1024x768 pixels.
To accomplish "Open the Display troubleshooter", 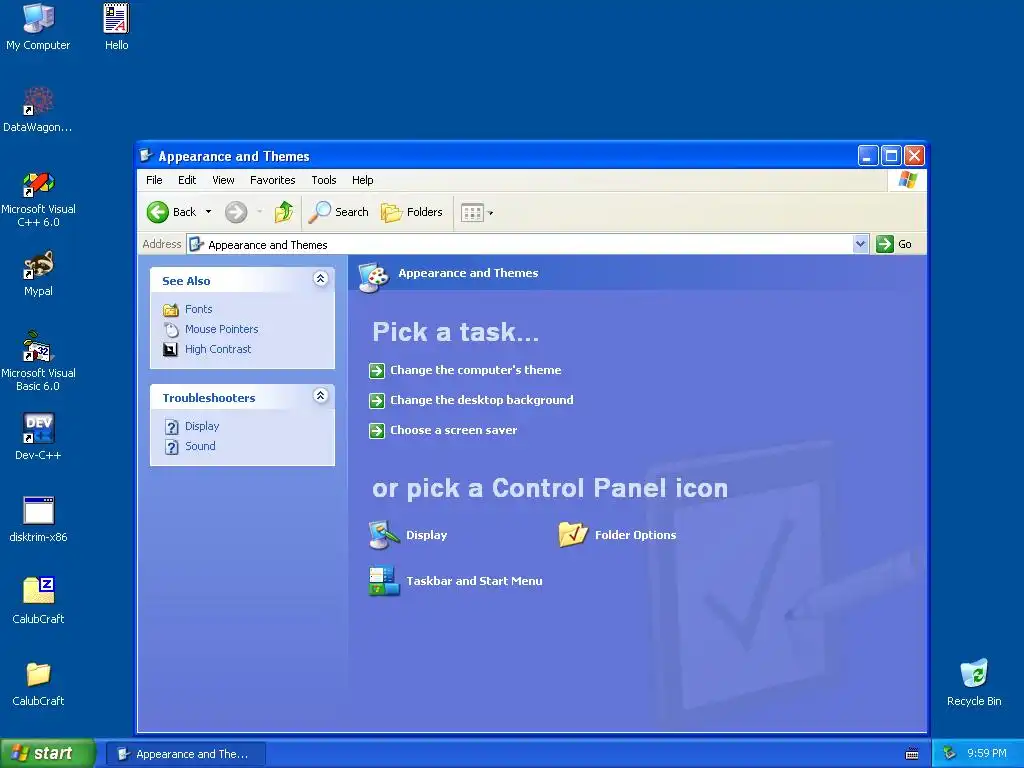I will (x=191, y=426).
